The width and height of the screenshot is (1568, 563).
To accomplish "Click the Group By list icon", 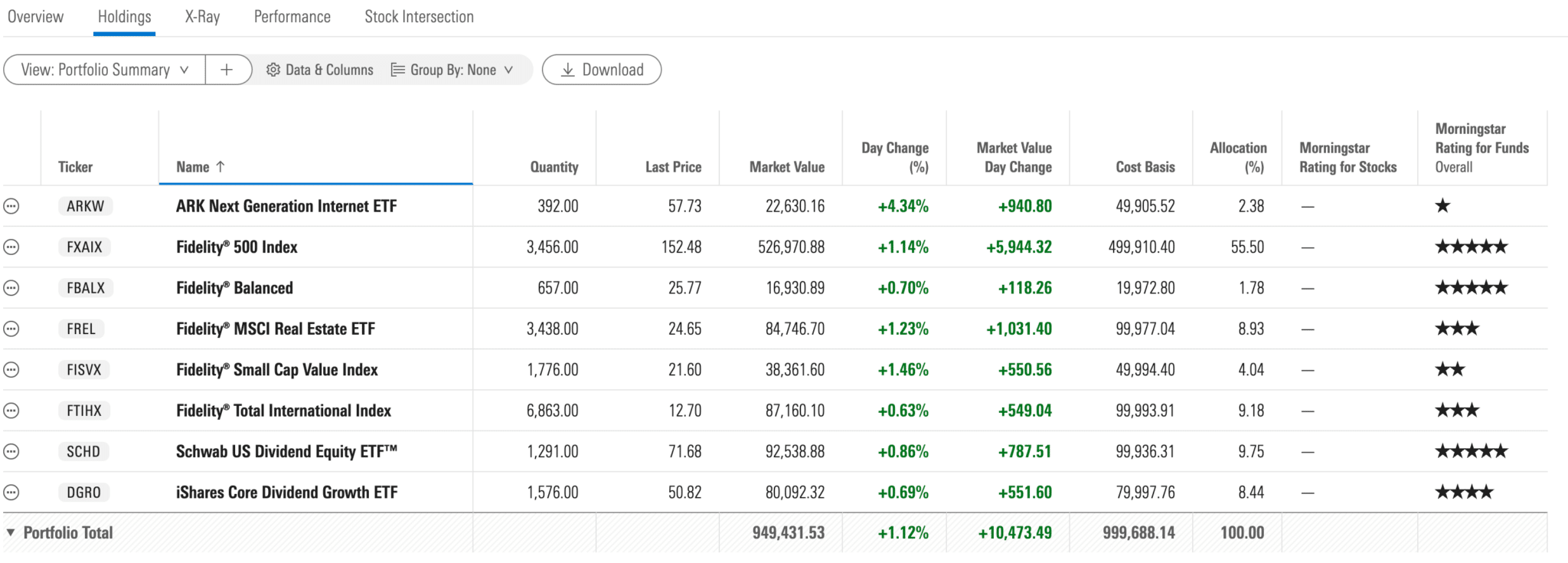I will tap(397, 70).
